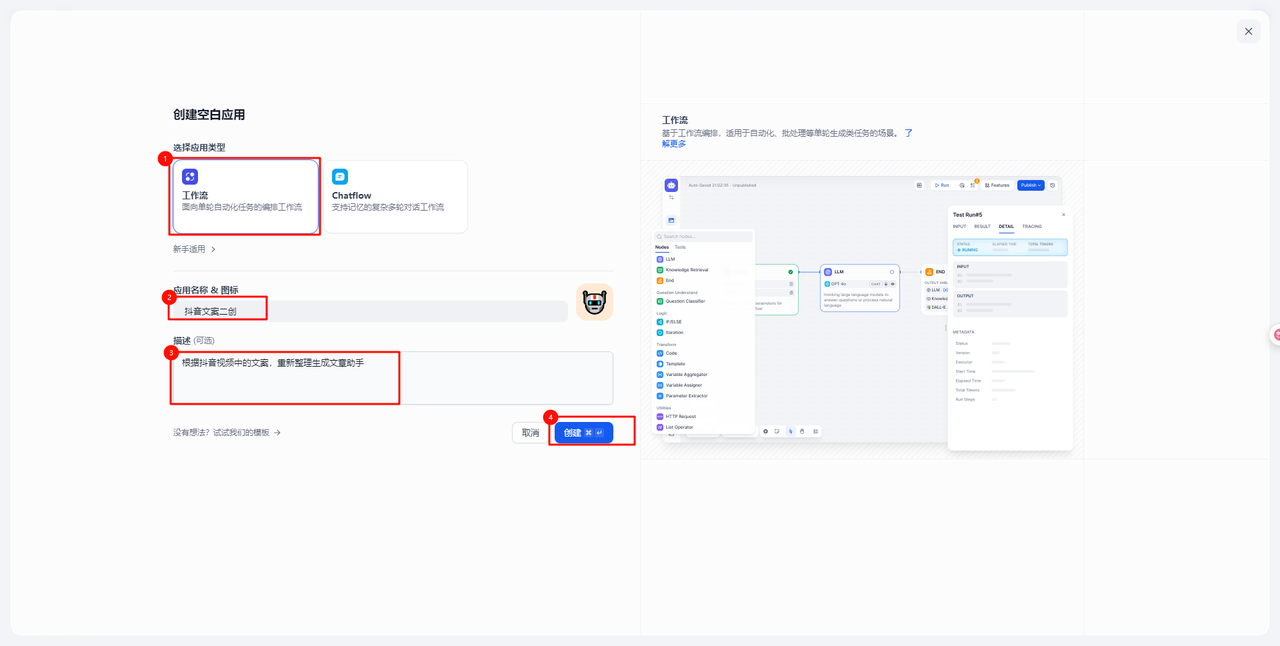This screenshot has width=1280, height=646.
Task: Click the Run play icon in preview toolbar
Action: coord(938,185)
